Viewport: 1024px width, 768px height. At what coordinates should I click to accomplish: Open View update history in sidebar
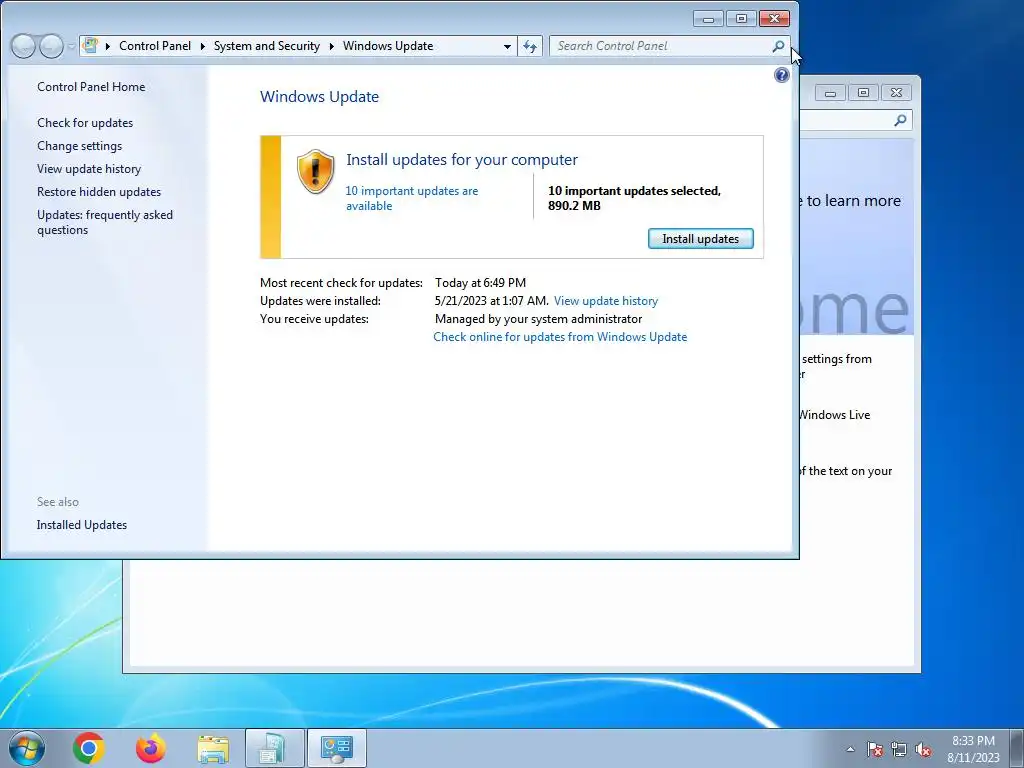(89, 168)
